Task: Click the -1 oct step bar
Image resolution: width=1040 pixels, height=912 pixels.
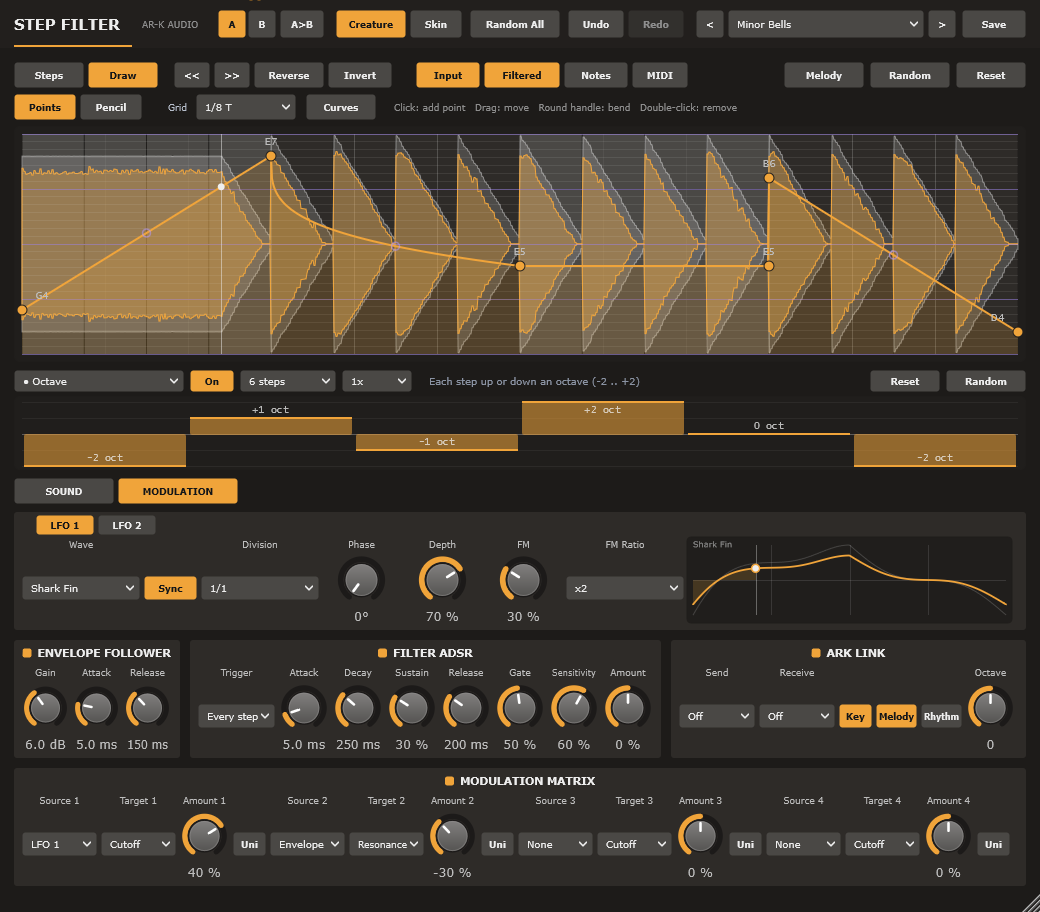Action: (x=437, y=442)
